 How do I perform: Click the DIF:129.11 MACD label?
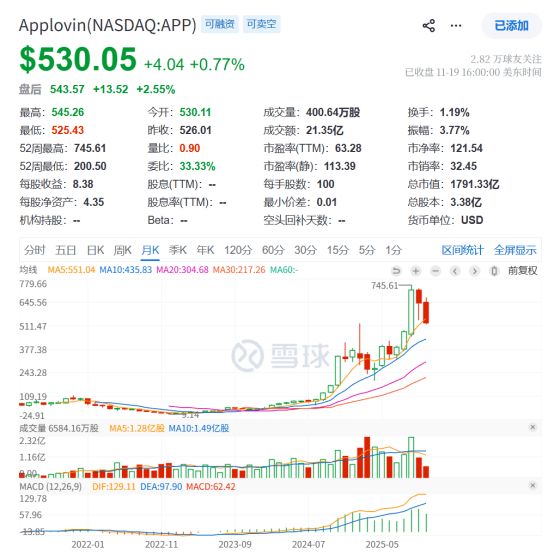point(114,487)
